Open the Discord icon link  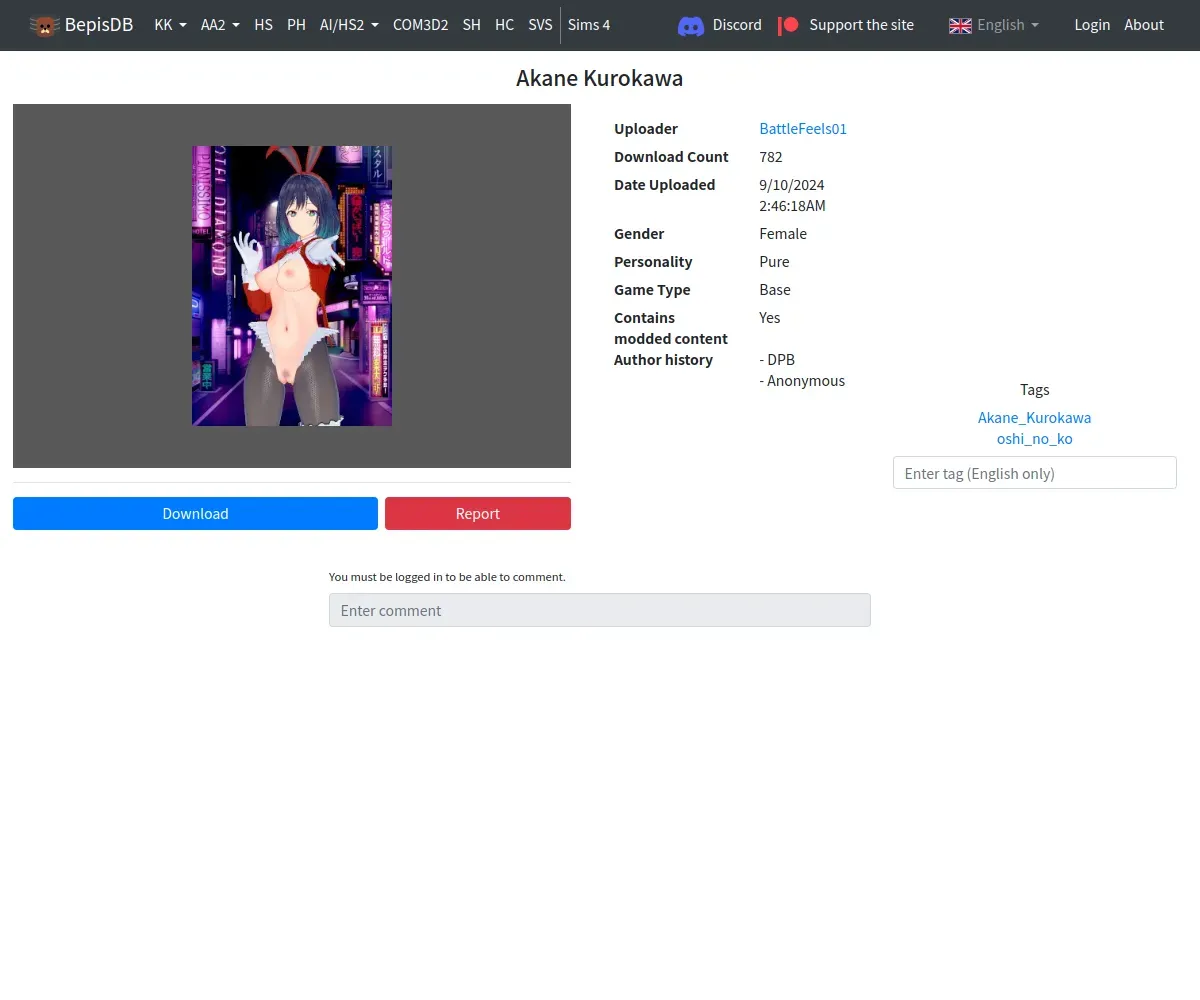coord(691,25)
